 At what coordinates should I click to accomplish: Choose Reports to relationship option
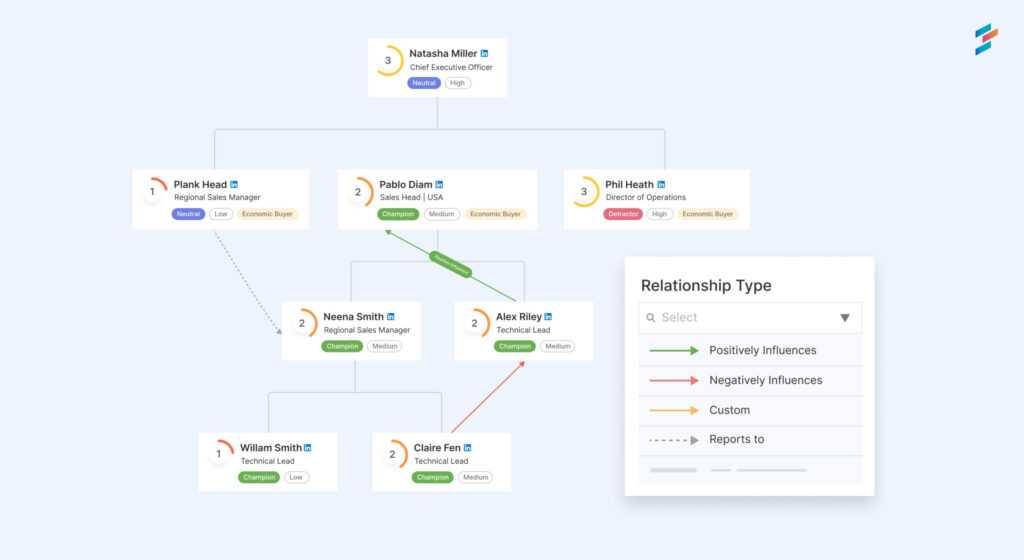pyautogui.click(x=750, y=440)
